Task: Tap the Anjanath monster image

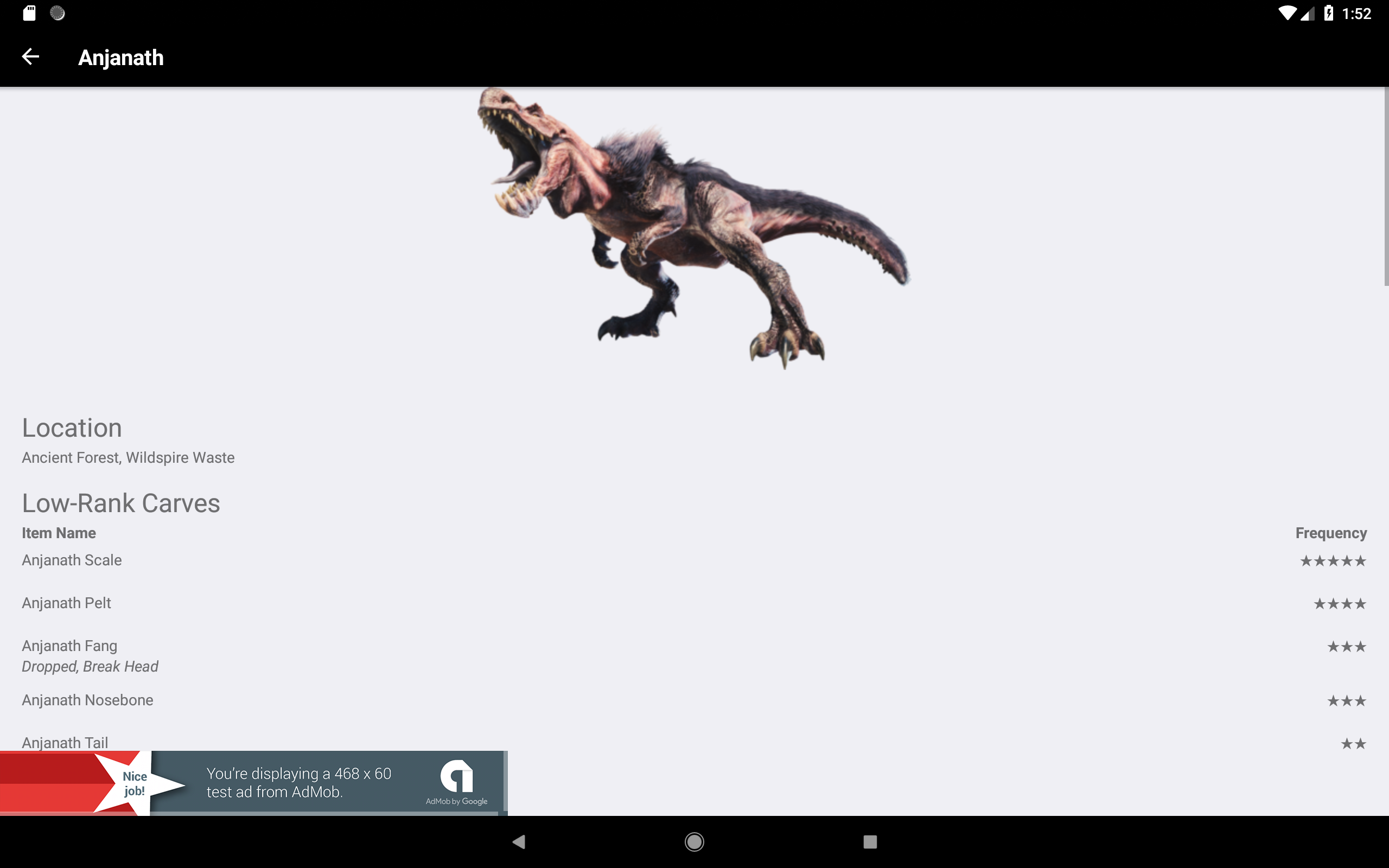Action: coord(693,228)
